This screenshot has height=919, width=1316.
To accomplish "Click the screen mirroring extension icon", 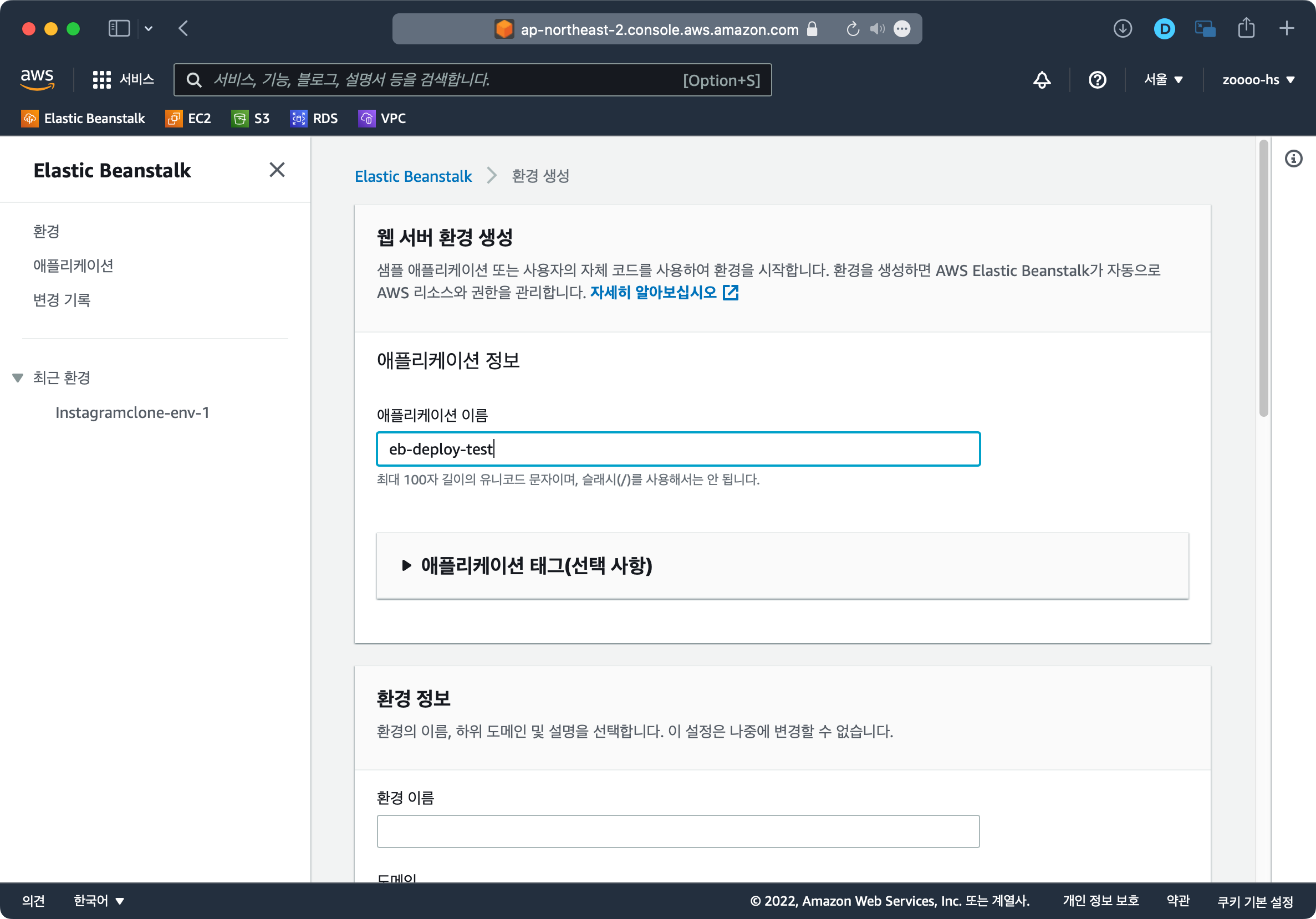I will 1205,29.
